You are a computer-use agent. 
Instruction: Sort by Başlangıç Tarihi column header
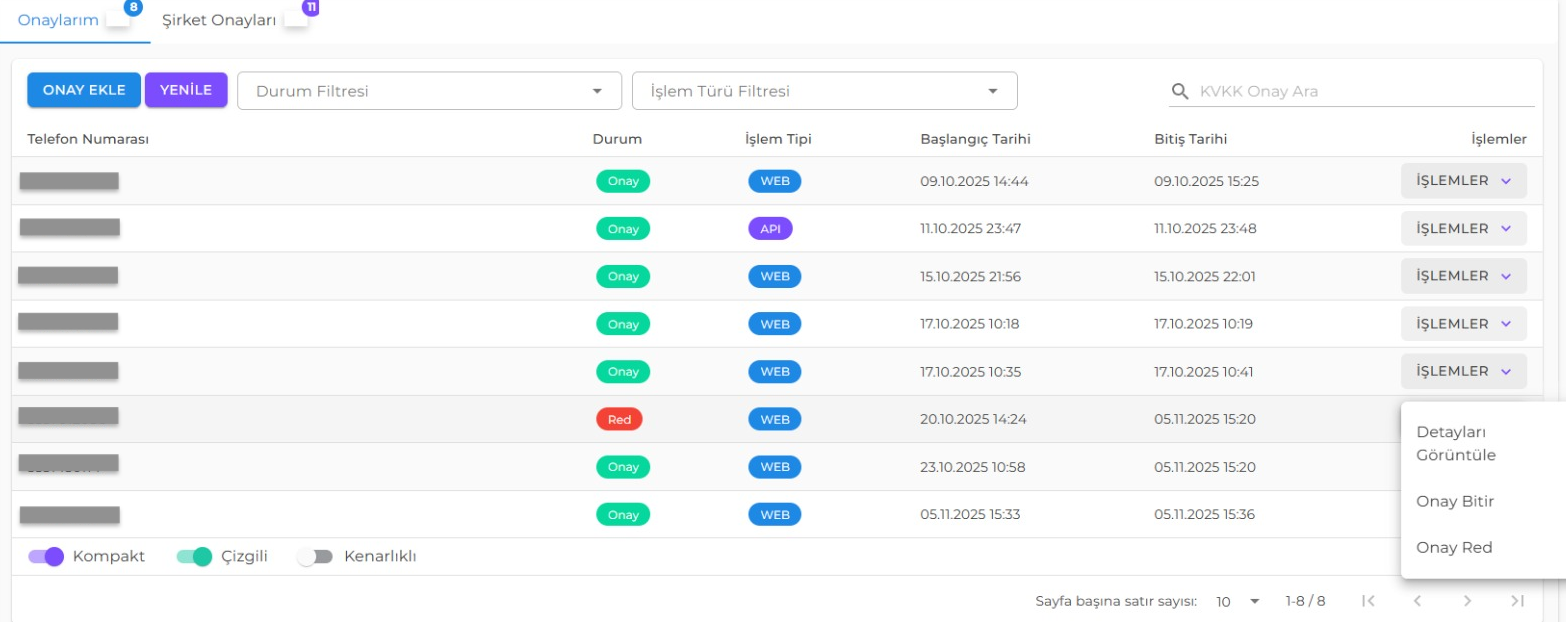975,139
